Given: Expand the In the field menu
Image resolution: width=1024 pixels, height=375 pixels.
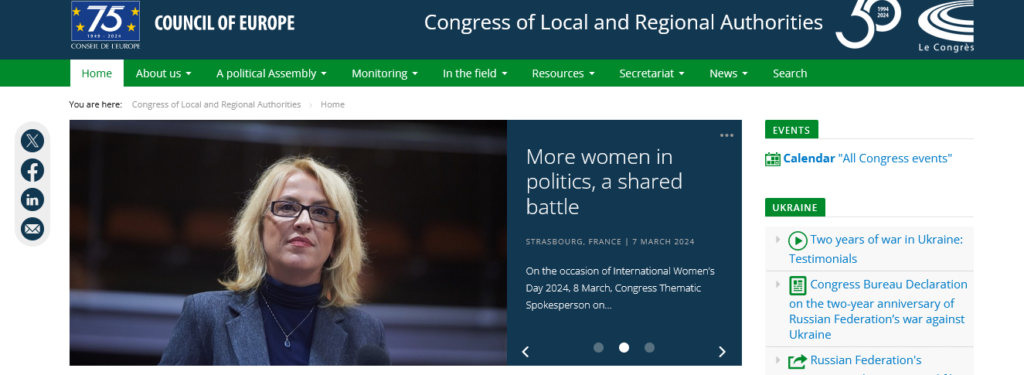Looking at the screenshot, I should click(x=475, y=73).
